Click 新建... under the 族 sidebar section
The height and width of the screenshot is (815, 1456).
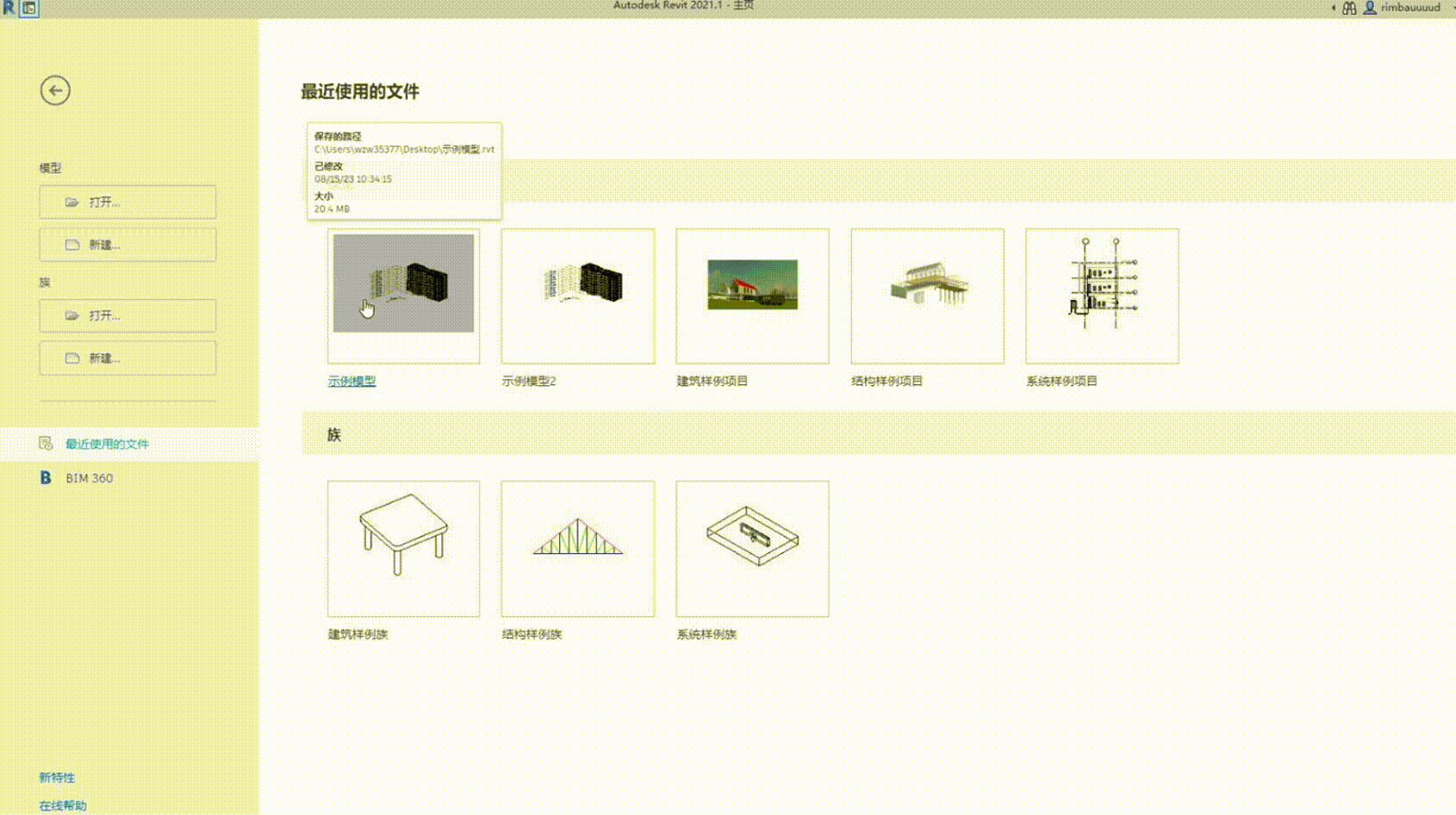[x=128, y=358]
